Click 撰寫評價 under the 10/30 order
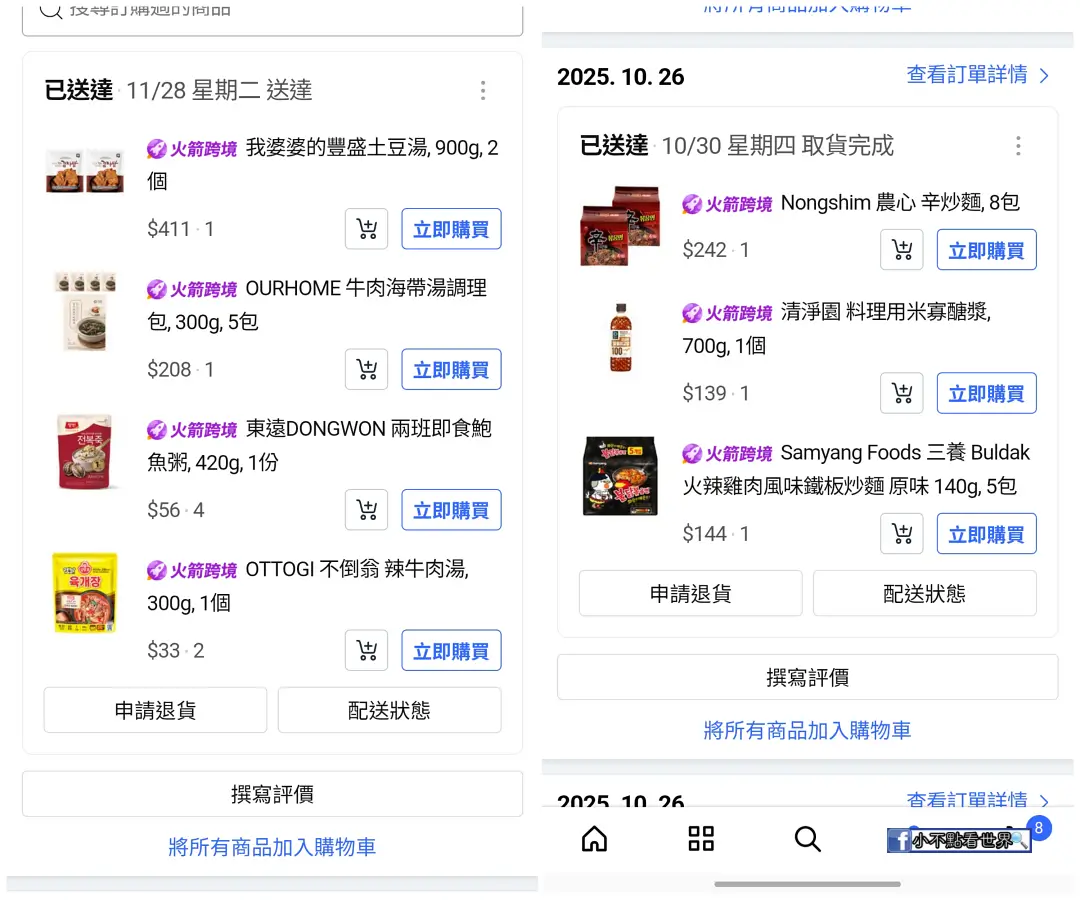The image size is (1080, 900). click(807, 677)
